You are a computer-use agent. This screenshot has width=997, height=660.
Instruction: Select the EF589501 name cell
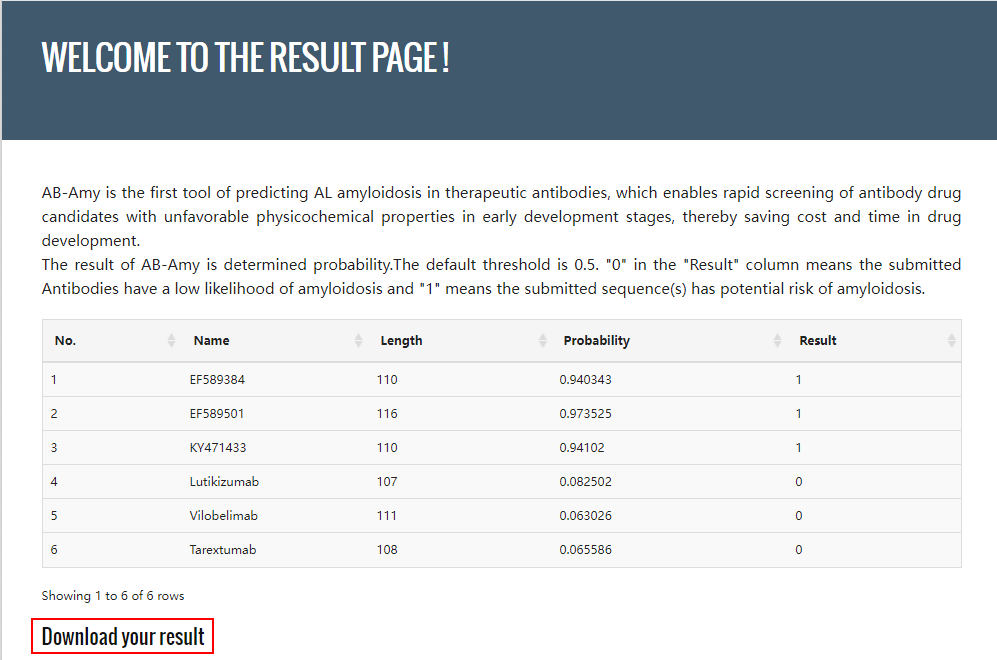(x=217, y=414)
